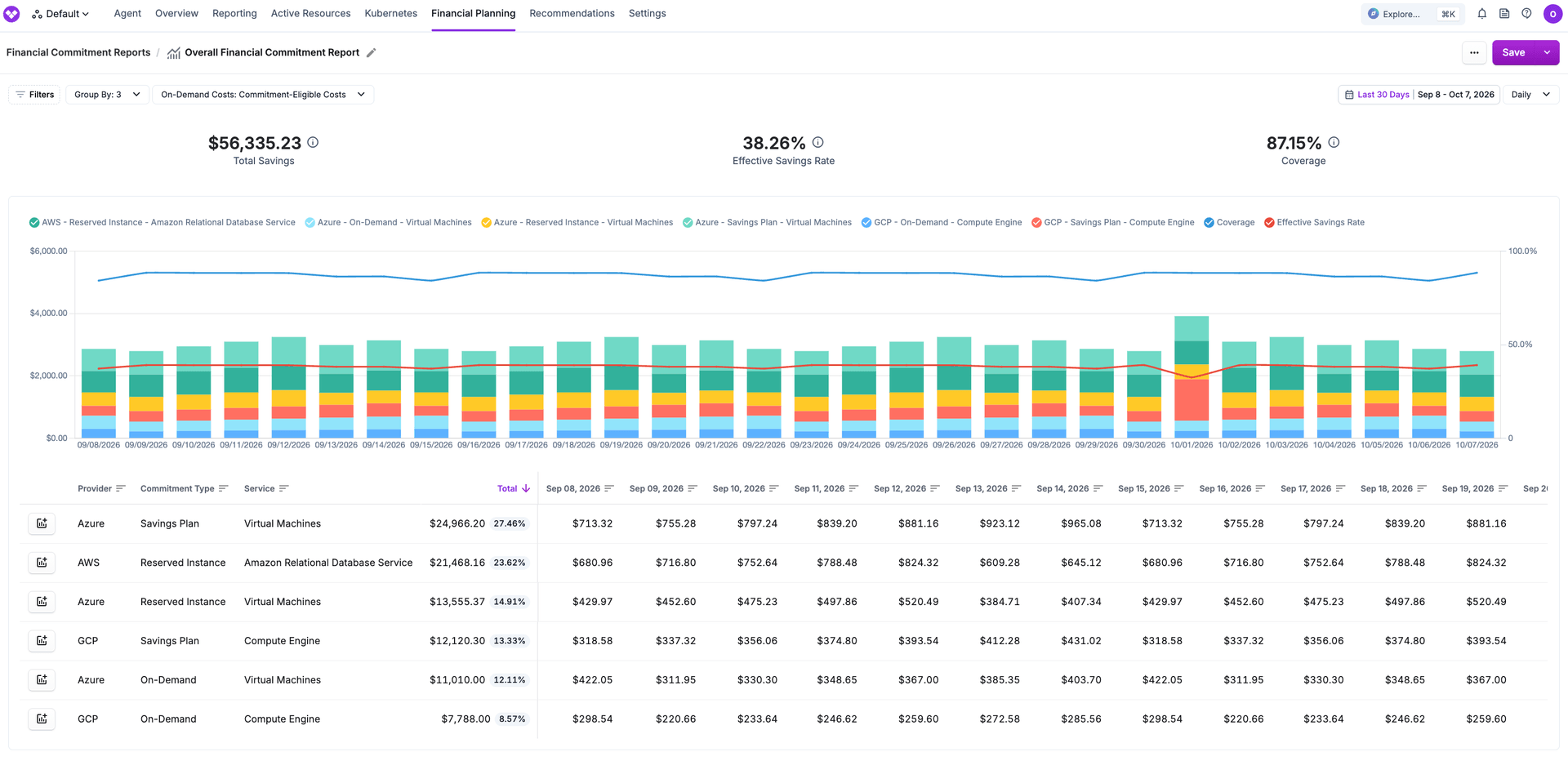Expand the Save button arrow

click(x=1547, y=52)
